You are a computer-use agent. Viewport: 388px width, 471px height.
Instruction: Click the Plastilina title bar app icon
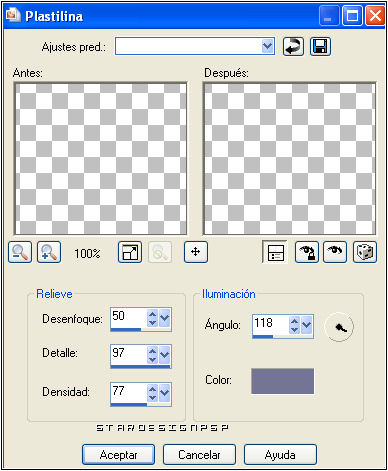pyautogui.click(x=13, y=15)
